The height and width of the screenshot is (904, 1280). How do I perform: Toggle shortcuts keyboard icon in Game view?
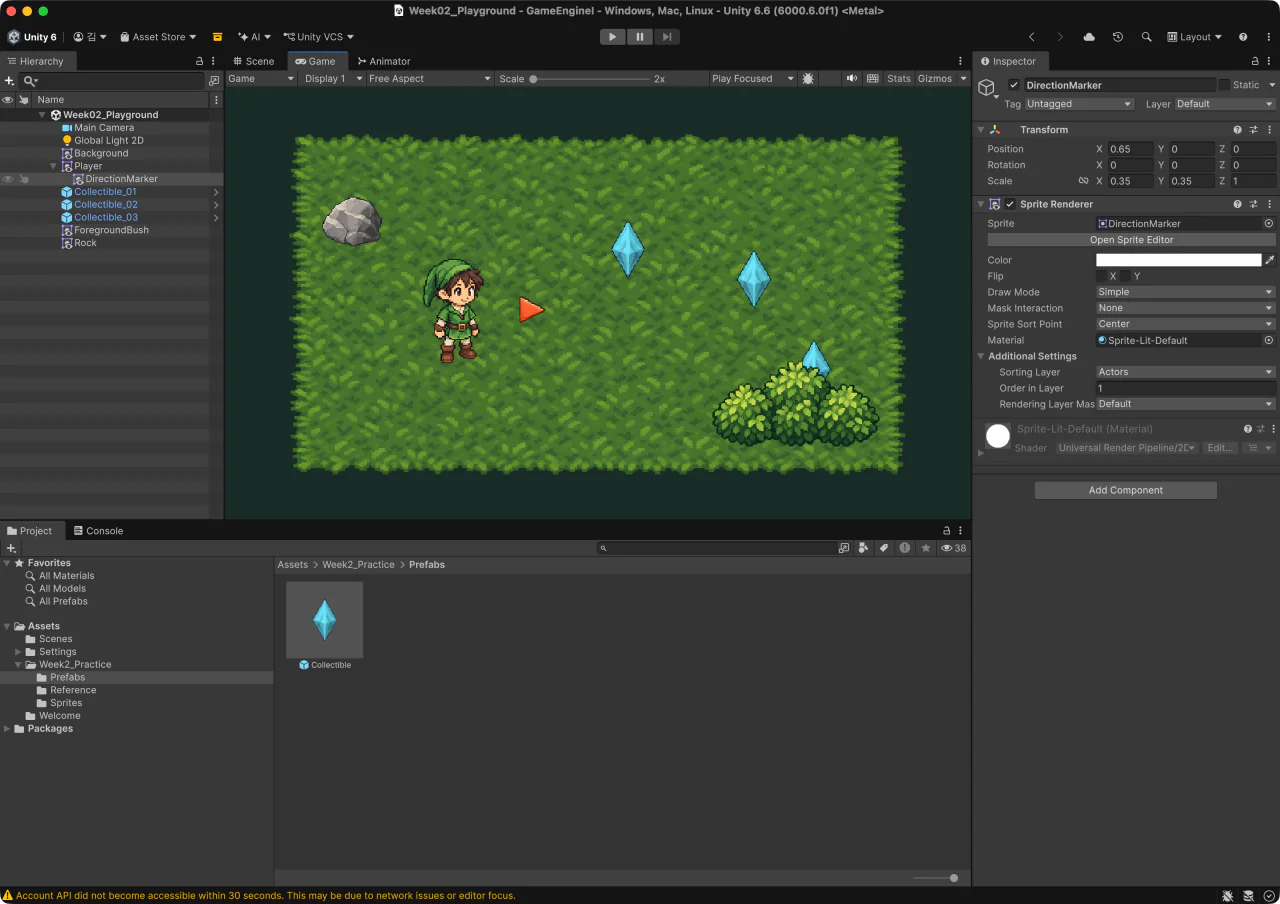click(873, 78)
